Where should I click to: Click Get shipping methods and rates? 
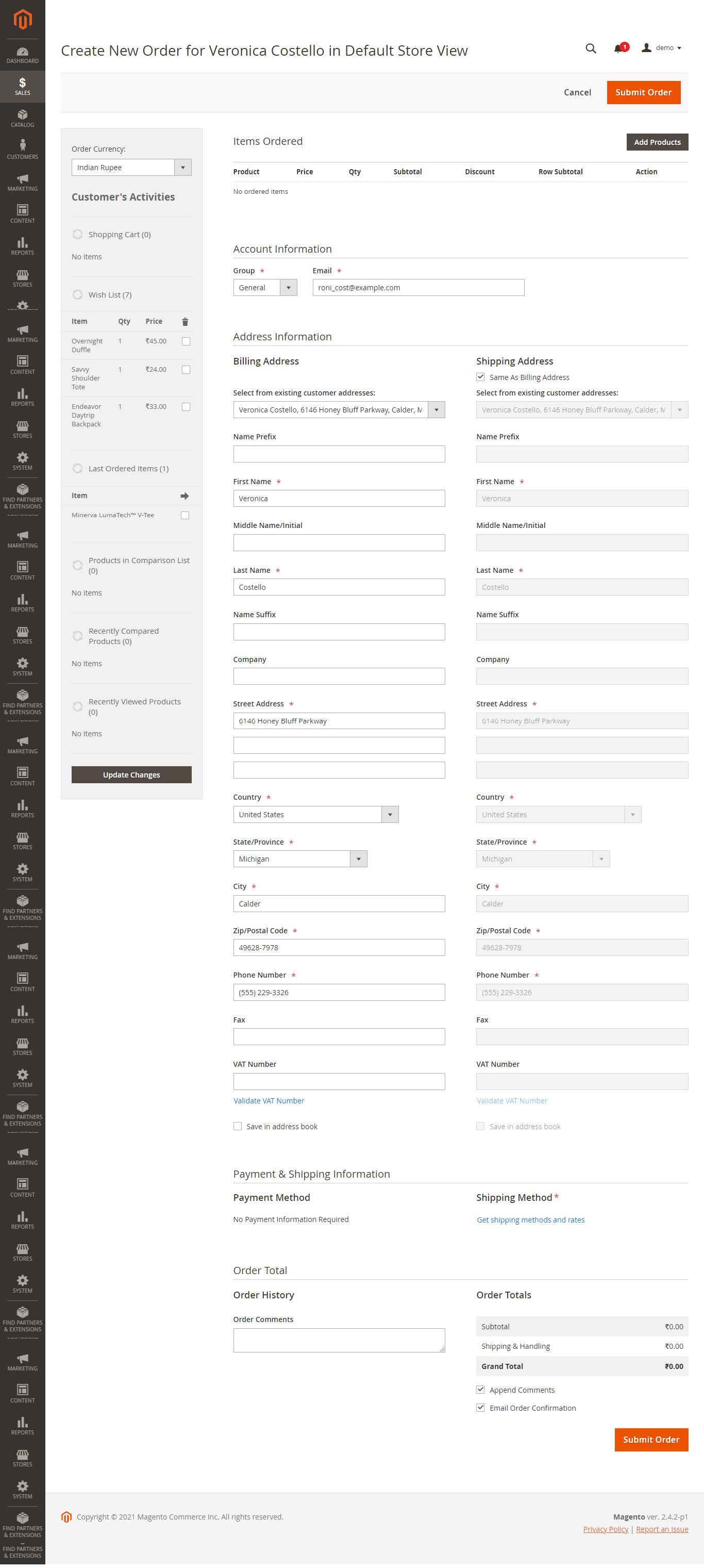point(530,1220)
